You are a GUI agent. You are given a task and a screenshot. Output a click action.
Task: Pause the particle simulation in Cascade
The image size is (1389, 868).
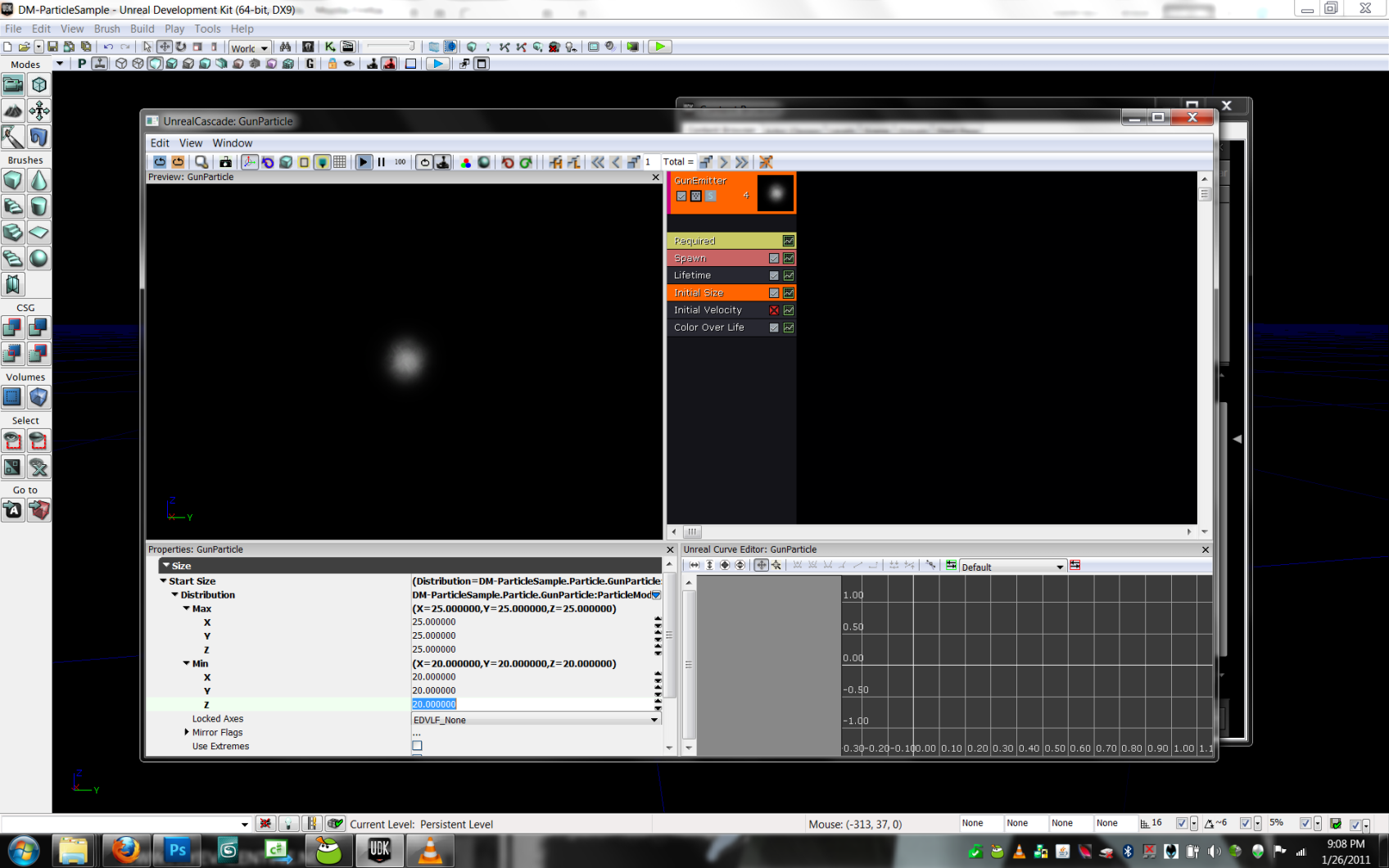[382, 162]
